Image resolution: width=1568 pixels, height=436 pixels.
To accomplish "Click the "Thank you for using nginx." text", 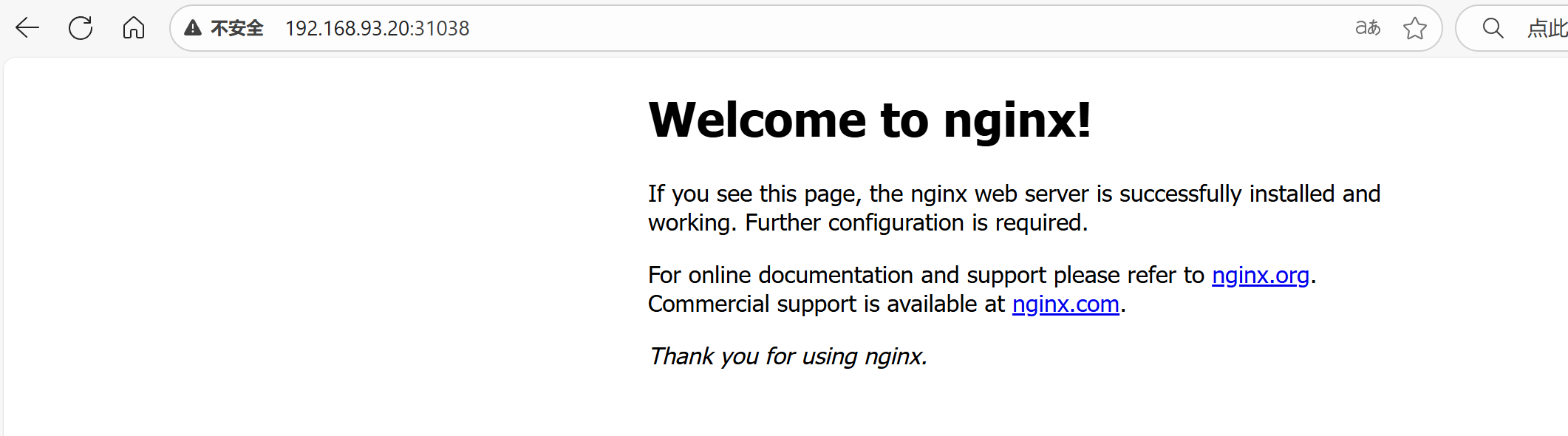I will tap(788, 356).
